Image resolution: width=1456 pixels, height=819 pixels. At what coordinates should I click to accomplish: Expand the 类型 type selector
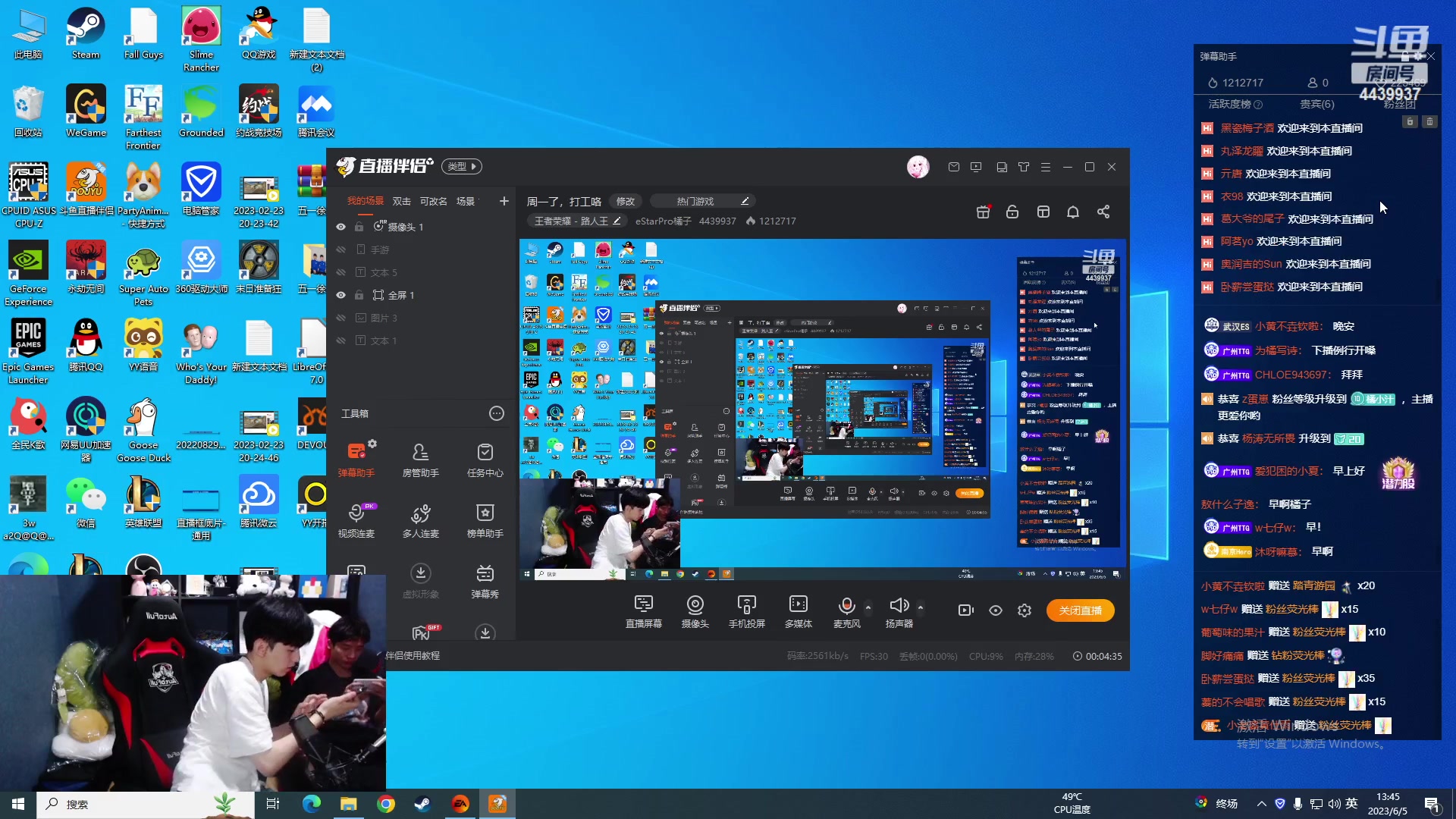tap(461, 167)
